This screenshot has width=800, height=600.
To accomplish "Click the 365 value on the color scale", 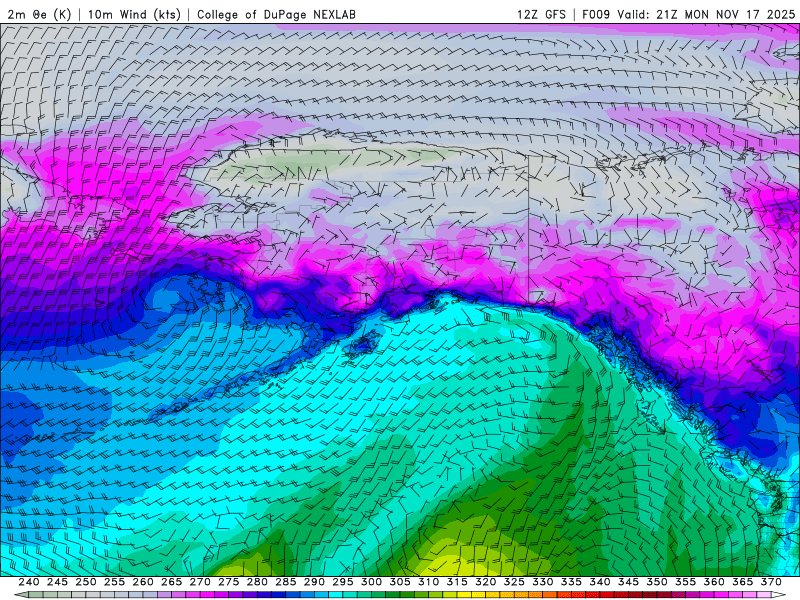I will point(743,582).
